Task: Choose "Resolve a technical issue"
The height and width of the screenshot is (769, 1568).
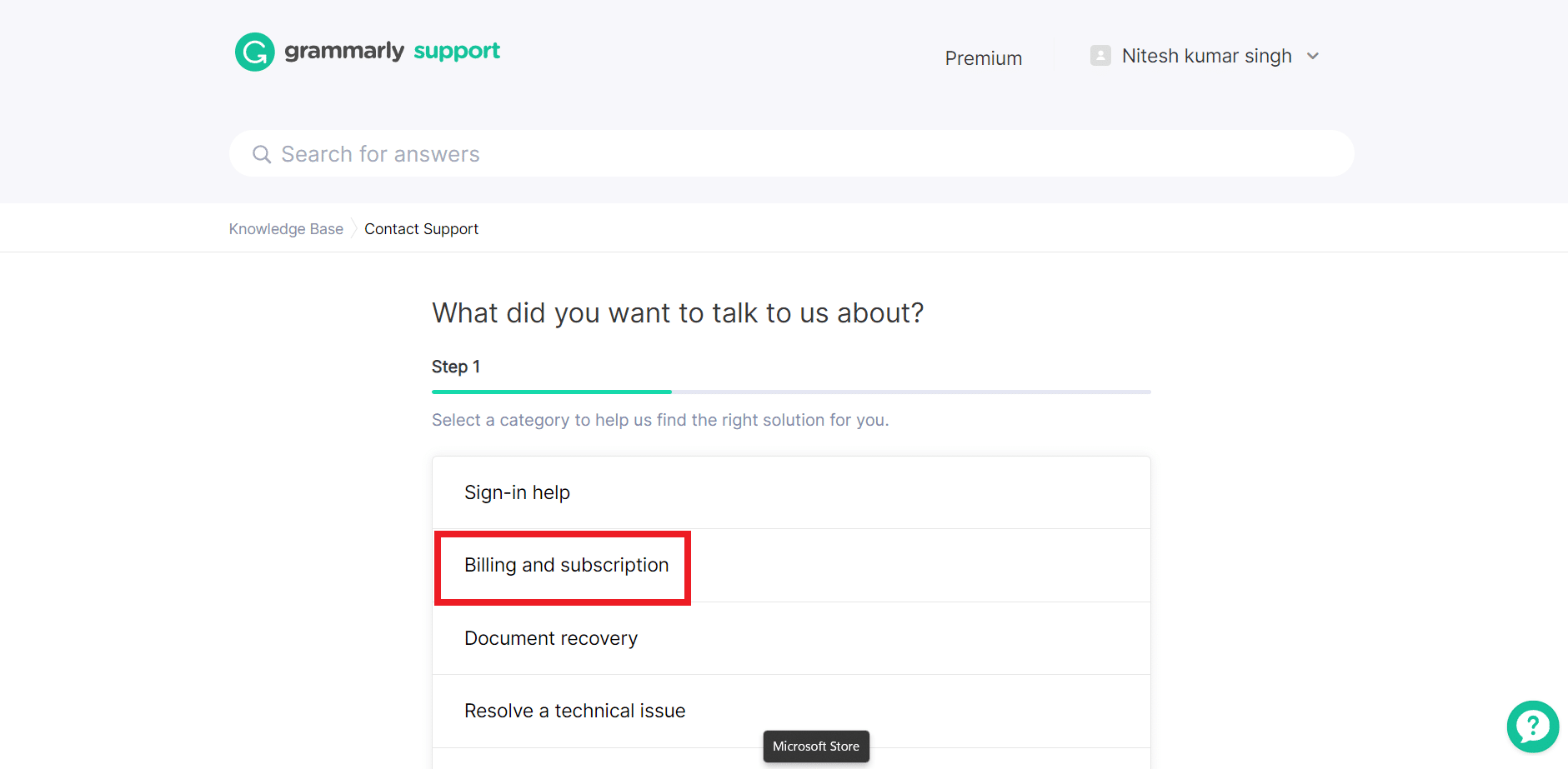Action: click(x=574, y=711)
